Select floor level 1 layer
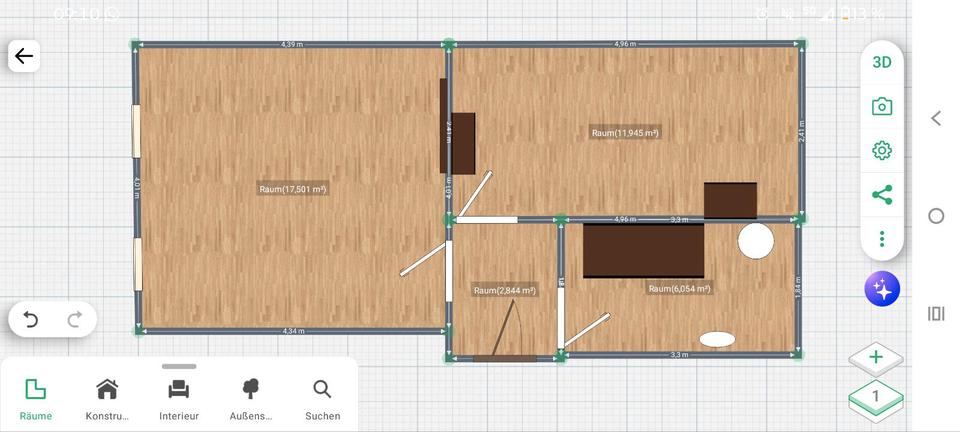Viewport: 960px width, 432px height. 876,397
